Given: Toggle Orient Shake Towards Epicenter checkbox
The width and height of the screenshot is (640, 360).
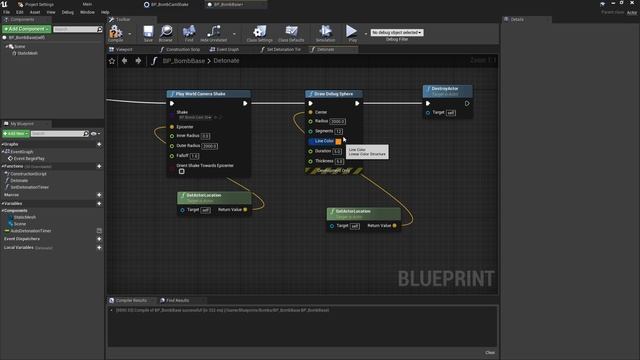Looking at the screenshot, I should pos(182,171).
